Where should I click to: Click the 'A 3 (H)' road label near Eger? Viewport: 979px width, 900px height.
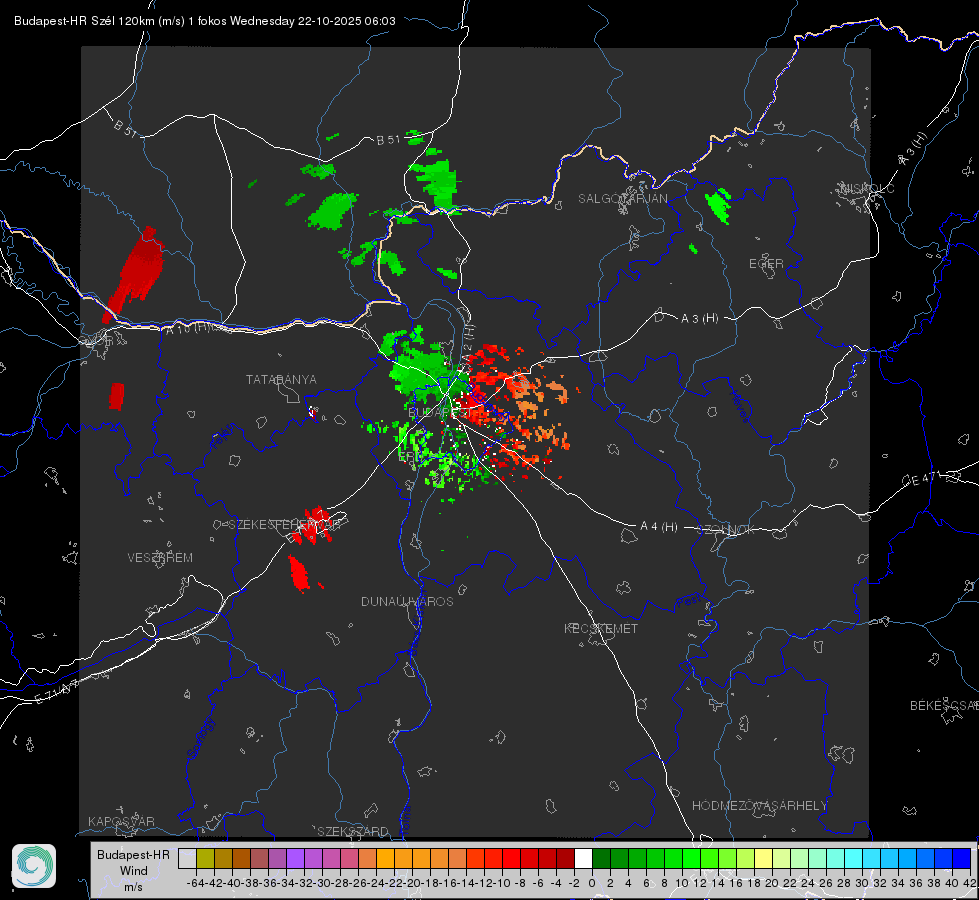coord(699,318)
